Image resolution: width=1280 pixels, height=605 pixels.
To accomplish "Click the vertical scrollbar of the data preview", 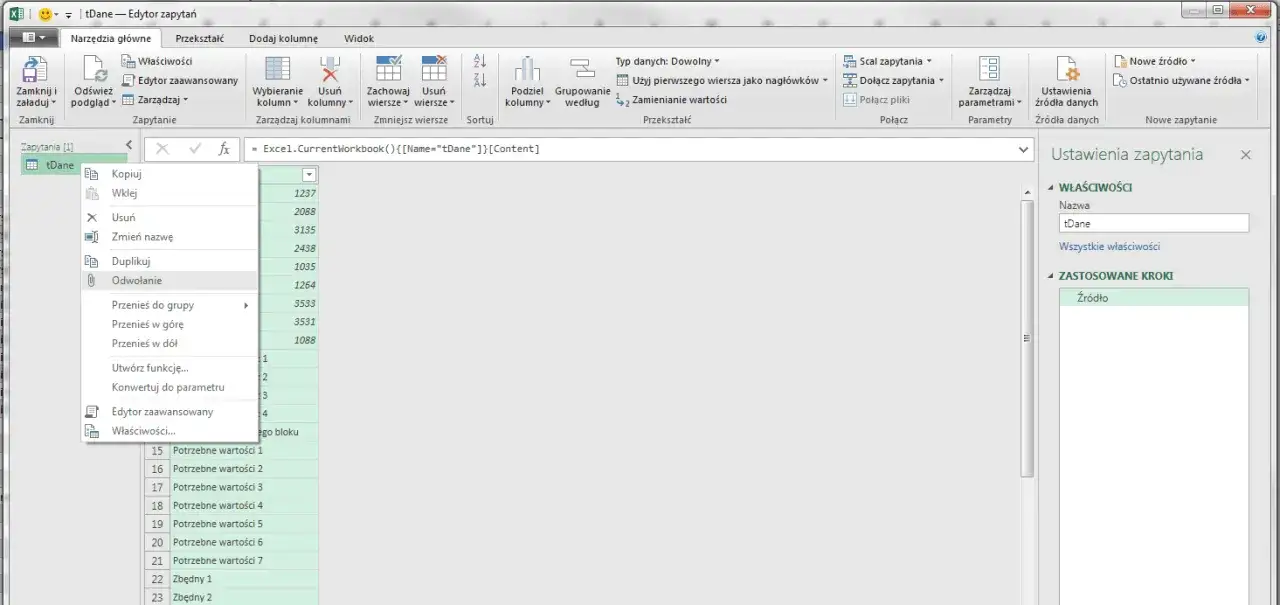I will (x=1027, y=340).
